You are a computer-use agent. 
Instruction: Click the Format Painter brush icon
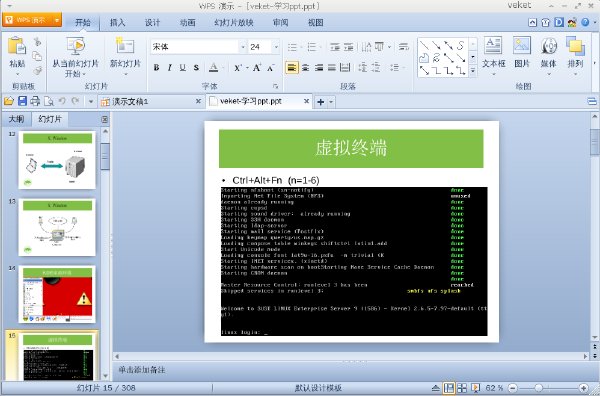coord(37,70)
